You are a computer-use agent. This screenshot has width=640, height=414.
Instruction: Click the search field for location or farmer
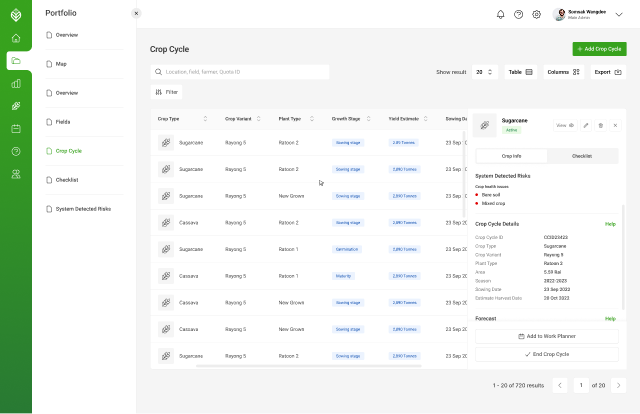pos(240,72)
